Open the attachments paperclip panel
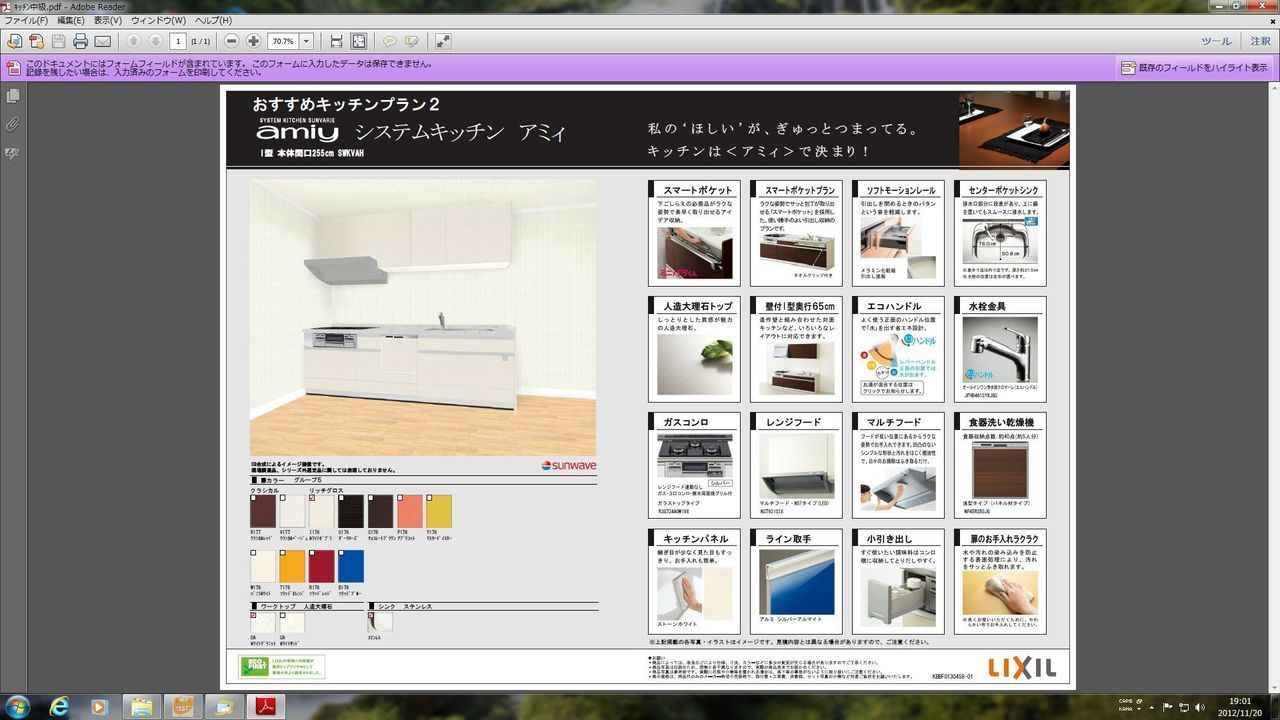Image resolution: width=1280 pixels, height=720 pixels. (x=12, y=124)
